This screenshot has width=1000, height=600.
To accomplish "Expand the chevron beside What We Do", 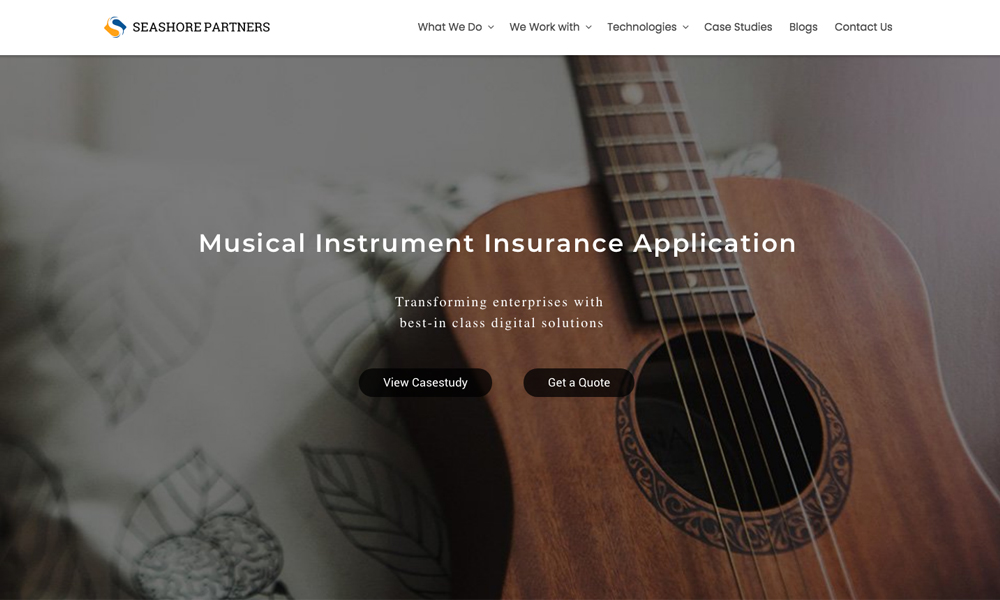I will coord(490,27).
